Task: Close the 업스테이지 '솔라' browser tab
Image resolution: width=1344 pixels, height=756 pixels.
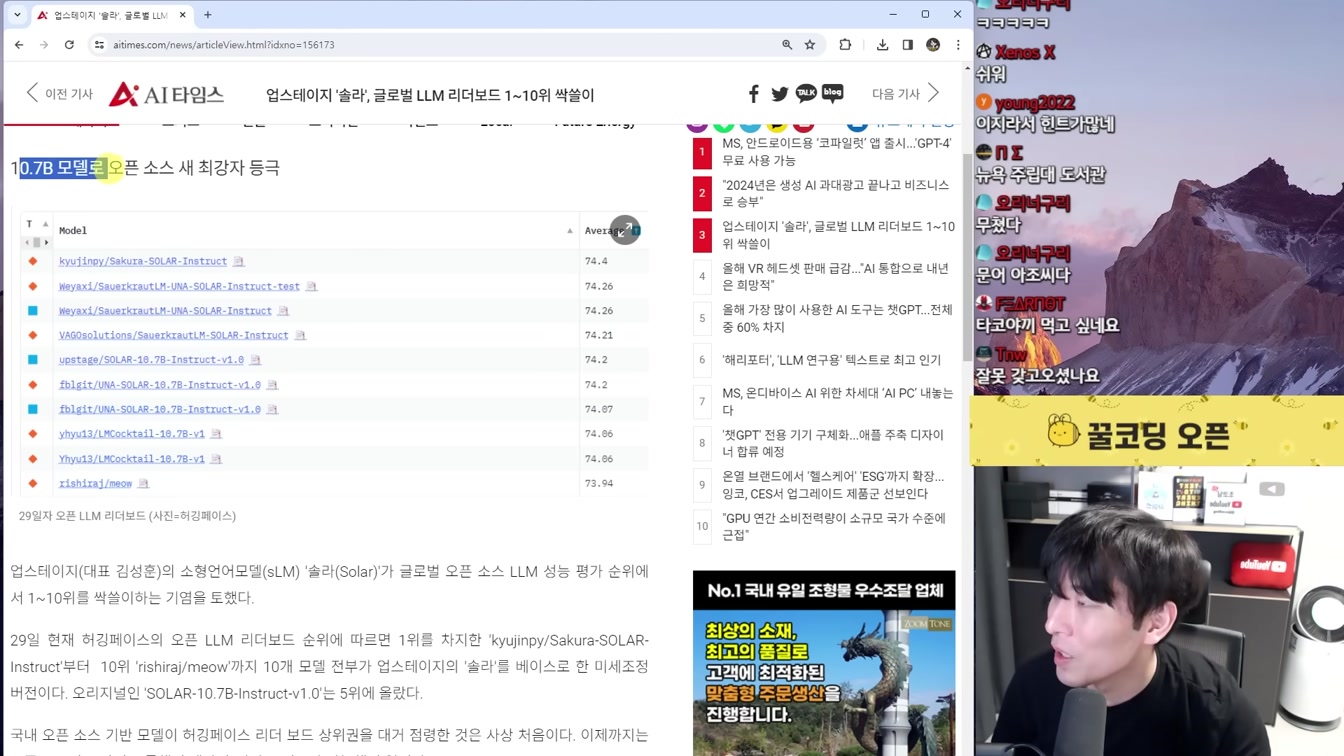Action: point(183,15)
